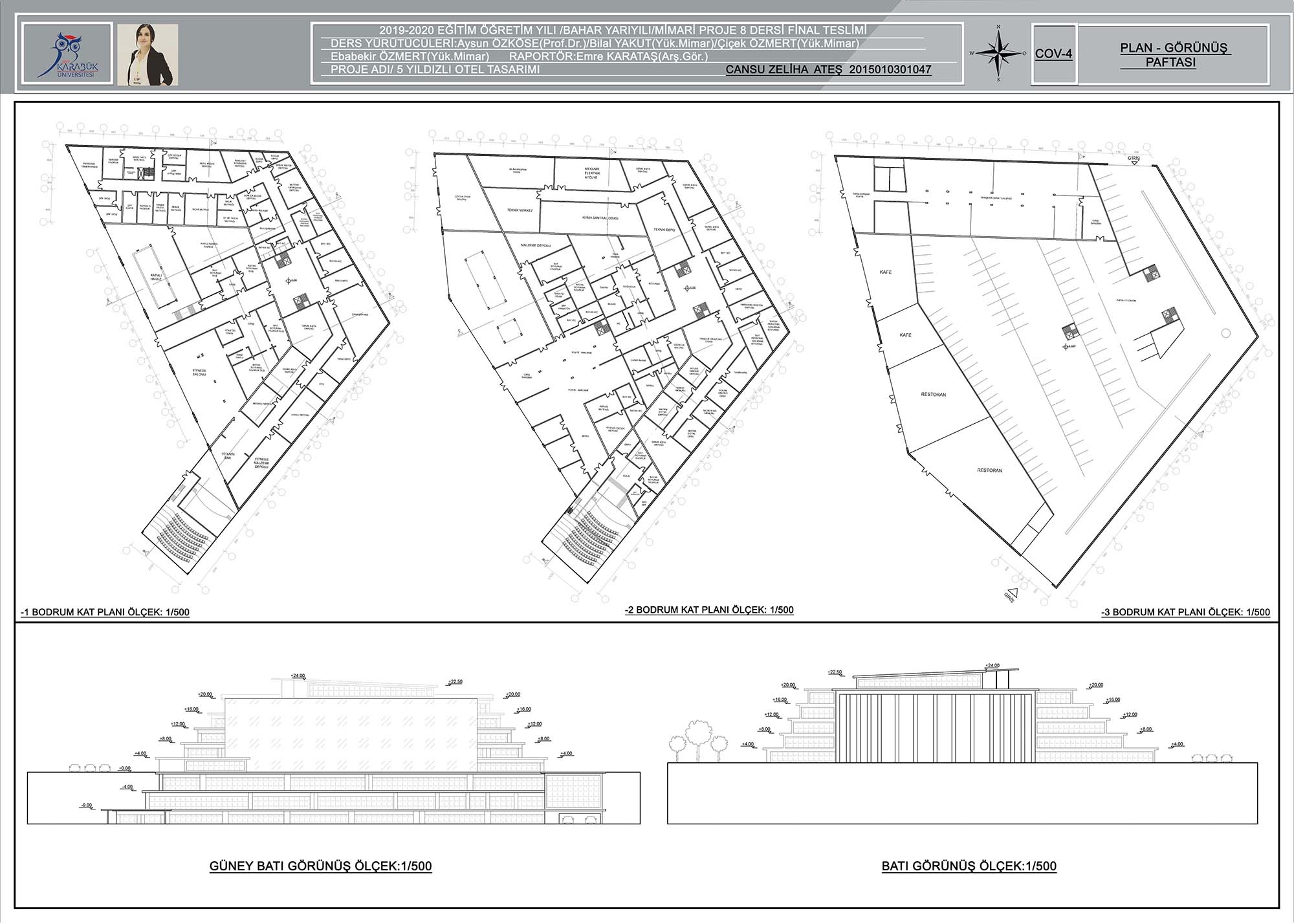
Task: Click the PLAN - GÖRÜNÜŞ PAFTASI title
Action: [x=1175, y=55]
